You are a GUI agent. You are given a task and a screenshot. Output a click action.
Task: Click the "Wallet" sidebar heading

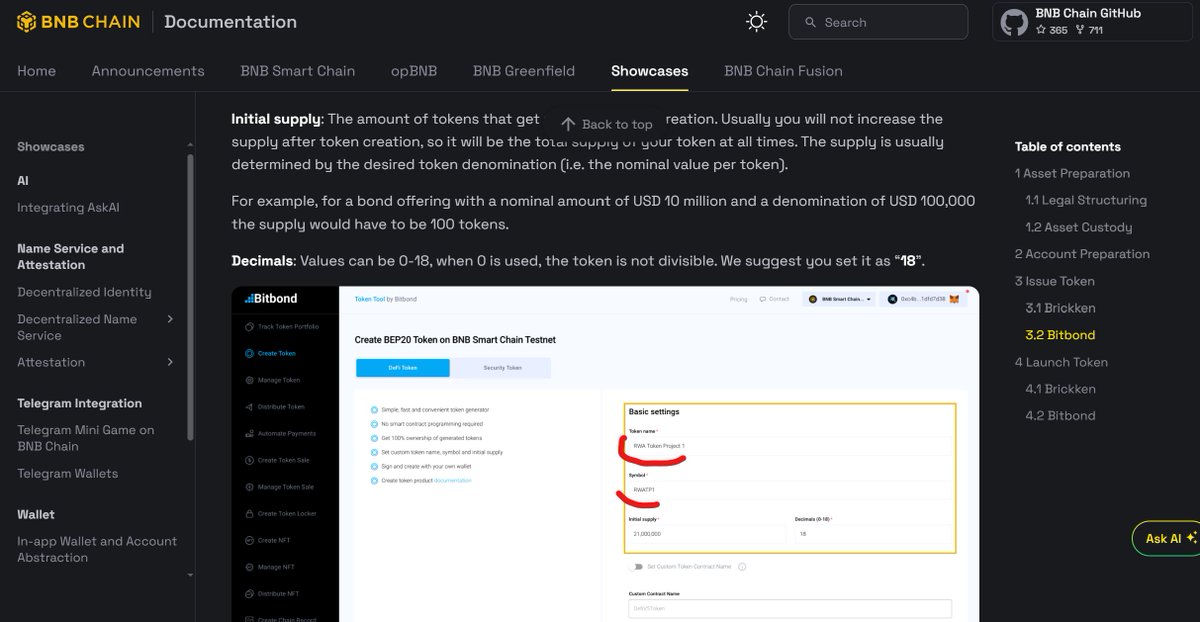click(36, 514)
